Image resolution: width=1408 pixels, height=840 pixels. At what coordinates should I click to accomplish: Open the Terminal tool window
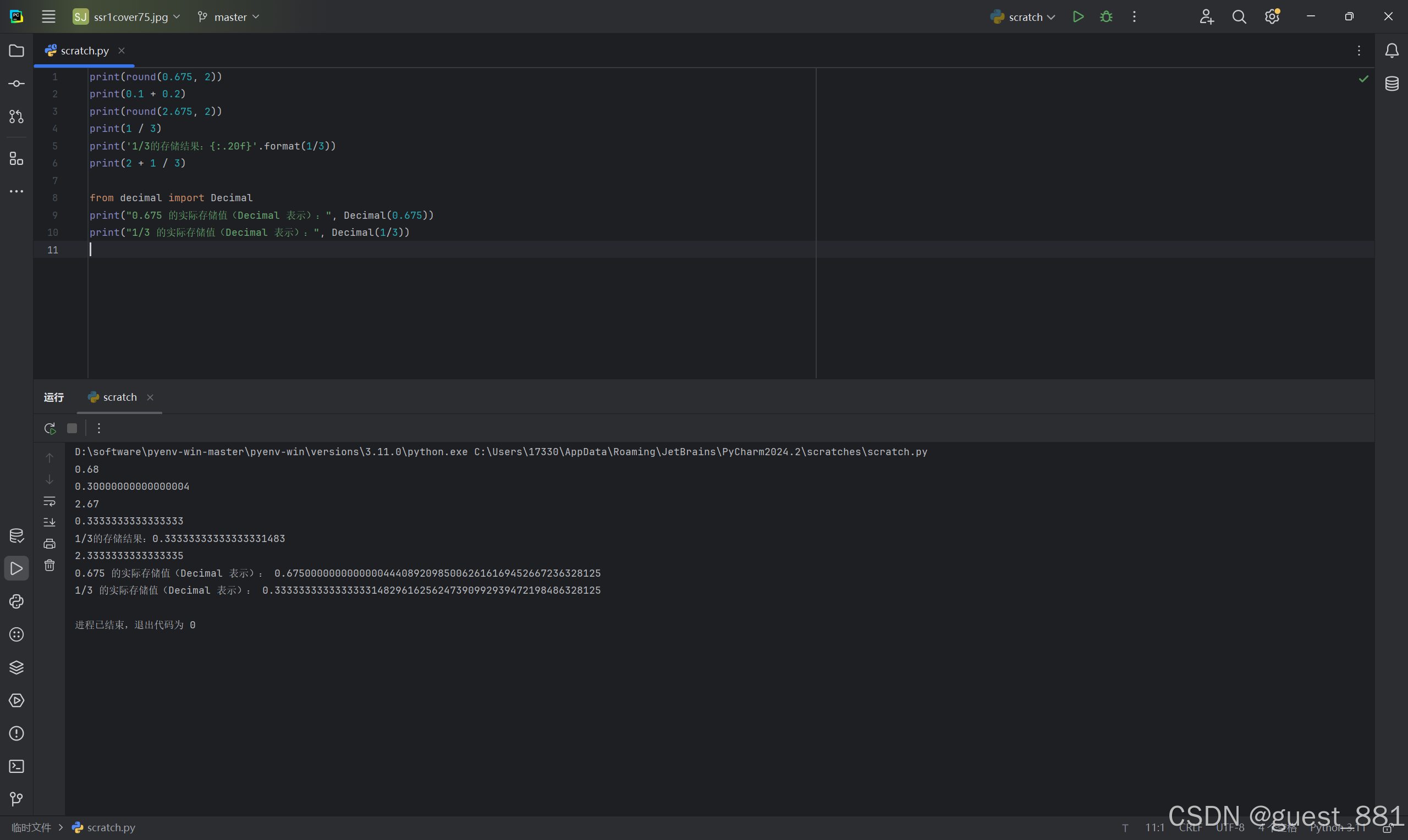(16, 766)
